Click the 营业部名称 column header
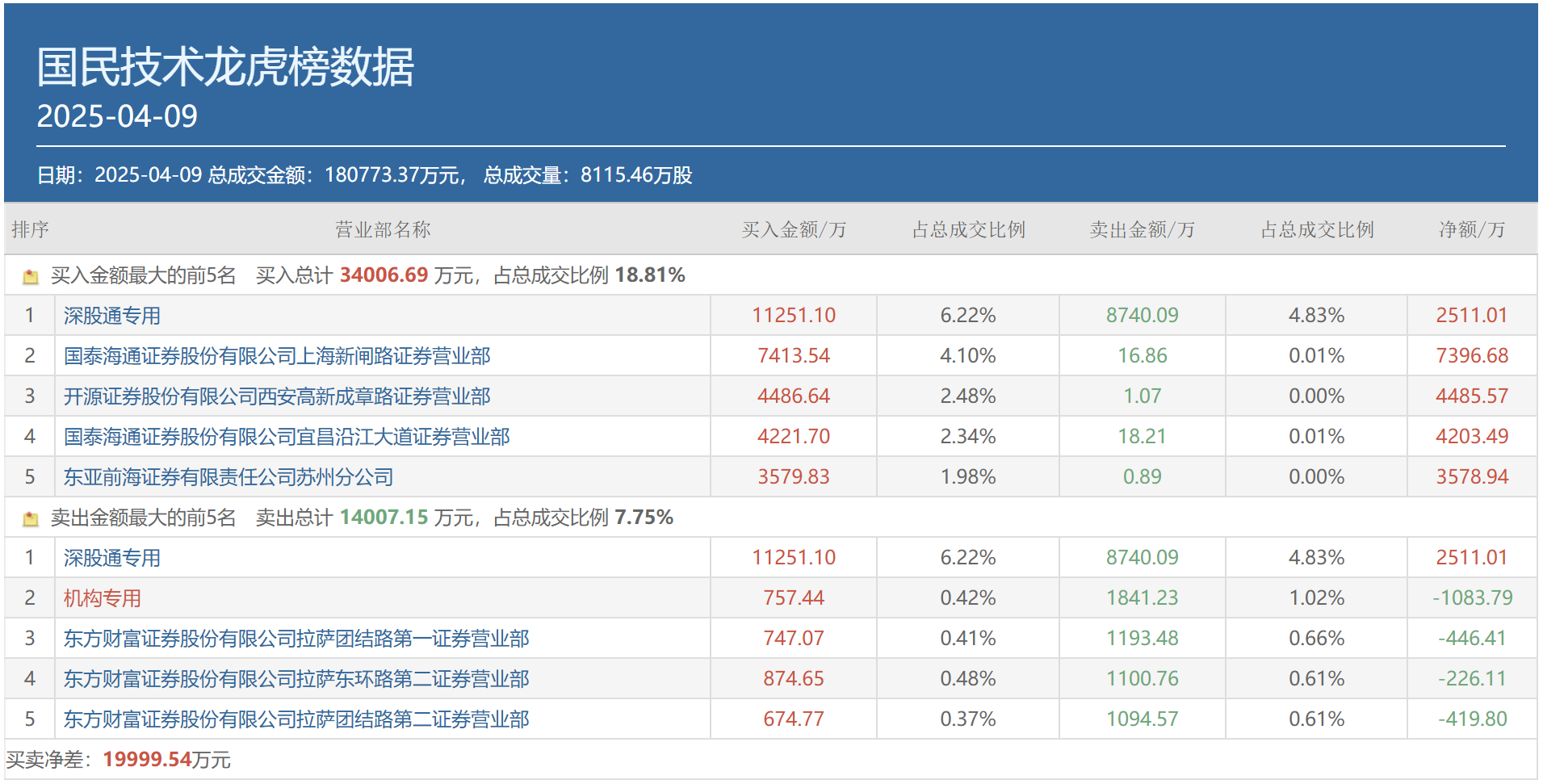The height and width of the screenshot is (784, 1543). pyautogui.click(x=383, y=230)
